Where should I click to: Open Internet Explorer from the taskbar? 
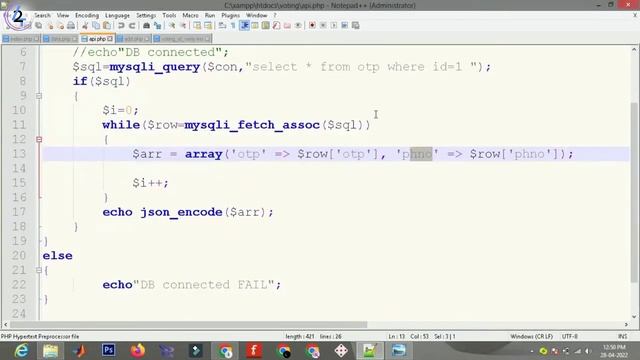[21, 351]
